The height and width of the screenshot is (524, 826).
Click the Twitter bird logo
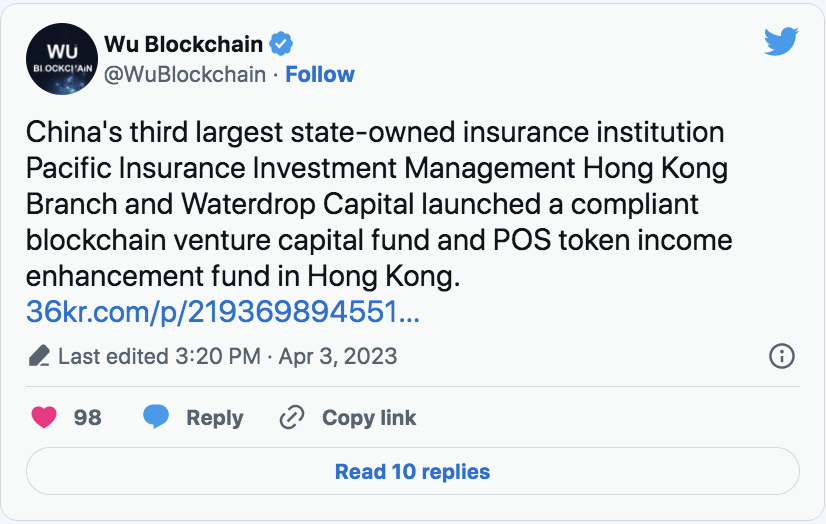(781, 41)
